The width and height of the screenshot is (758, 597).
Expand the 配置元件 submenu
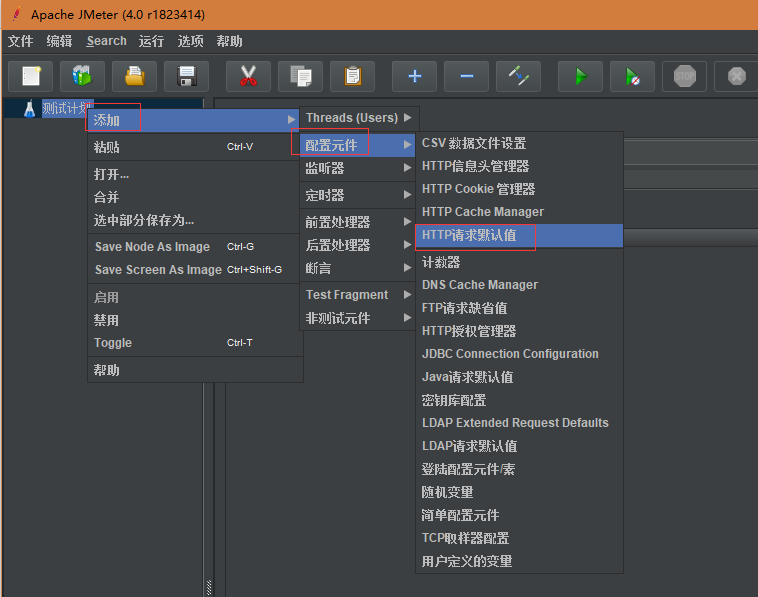[357, 145]
